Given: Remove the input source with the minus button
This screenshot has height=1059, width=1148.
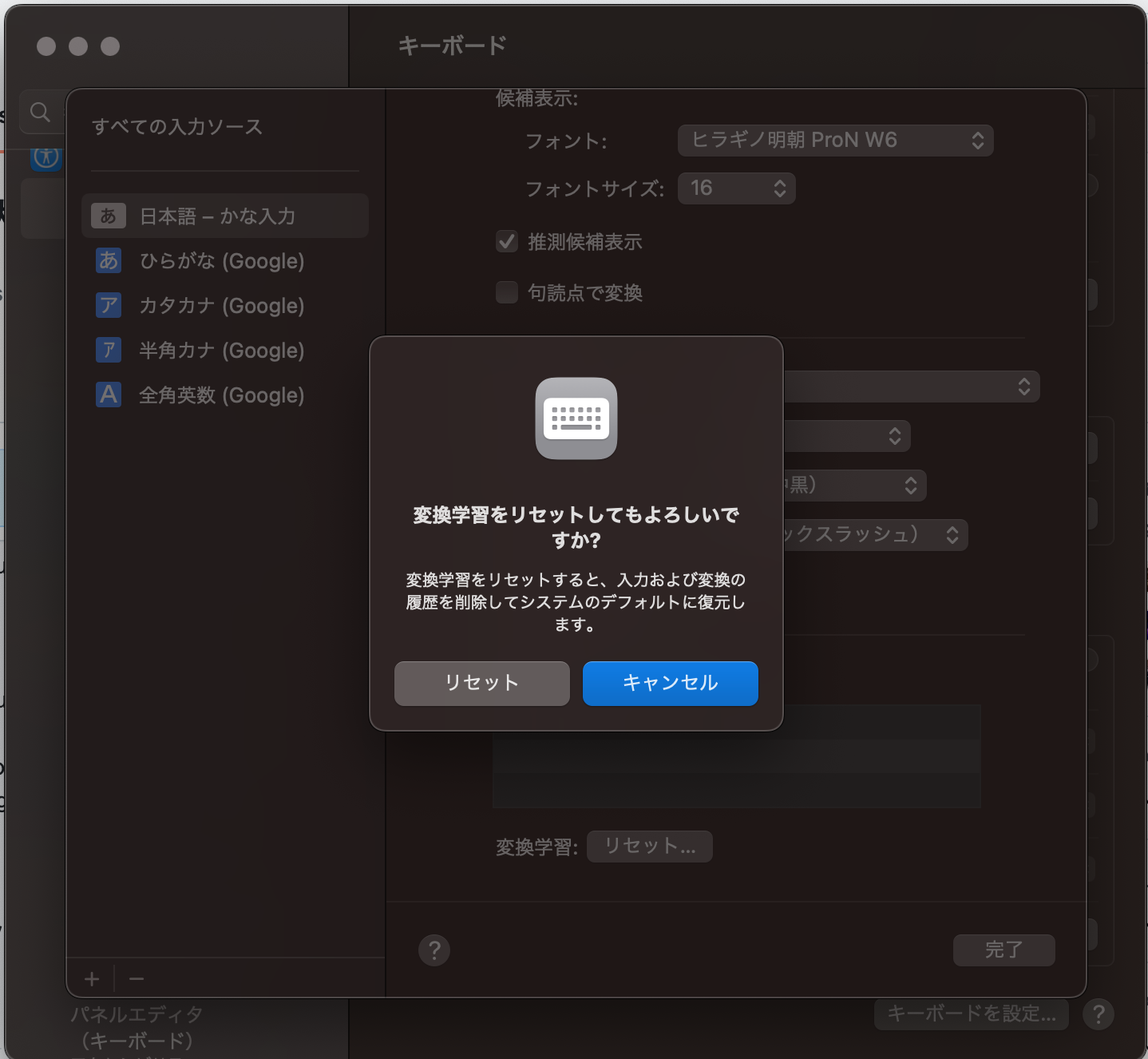Looking at the screenshot, I should 137,979.
